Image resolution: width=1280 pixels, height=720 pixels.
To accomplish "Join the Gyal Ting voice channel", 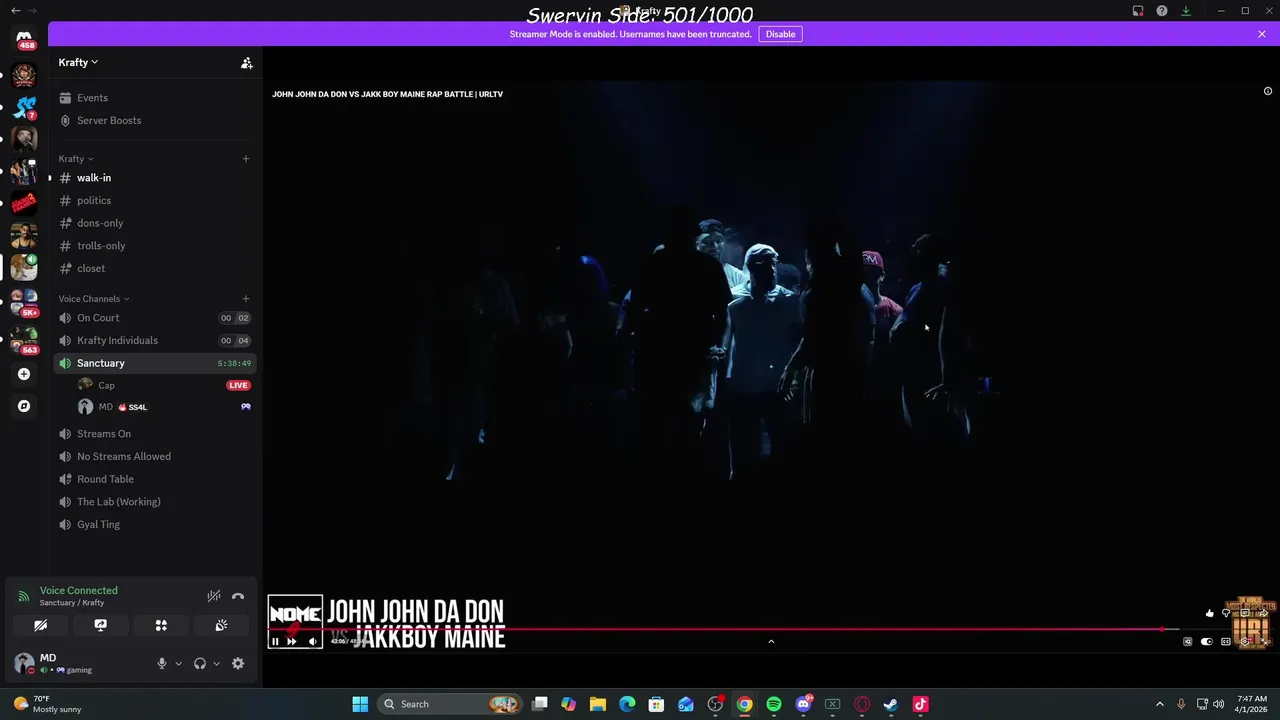I will coord(155,524).
